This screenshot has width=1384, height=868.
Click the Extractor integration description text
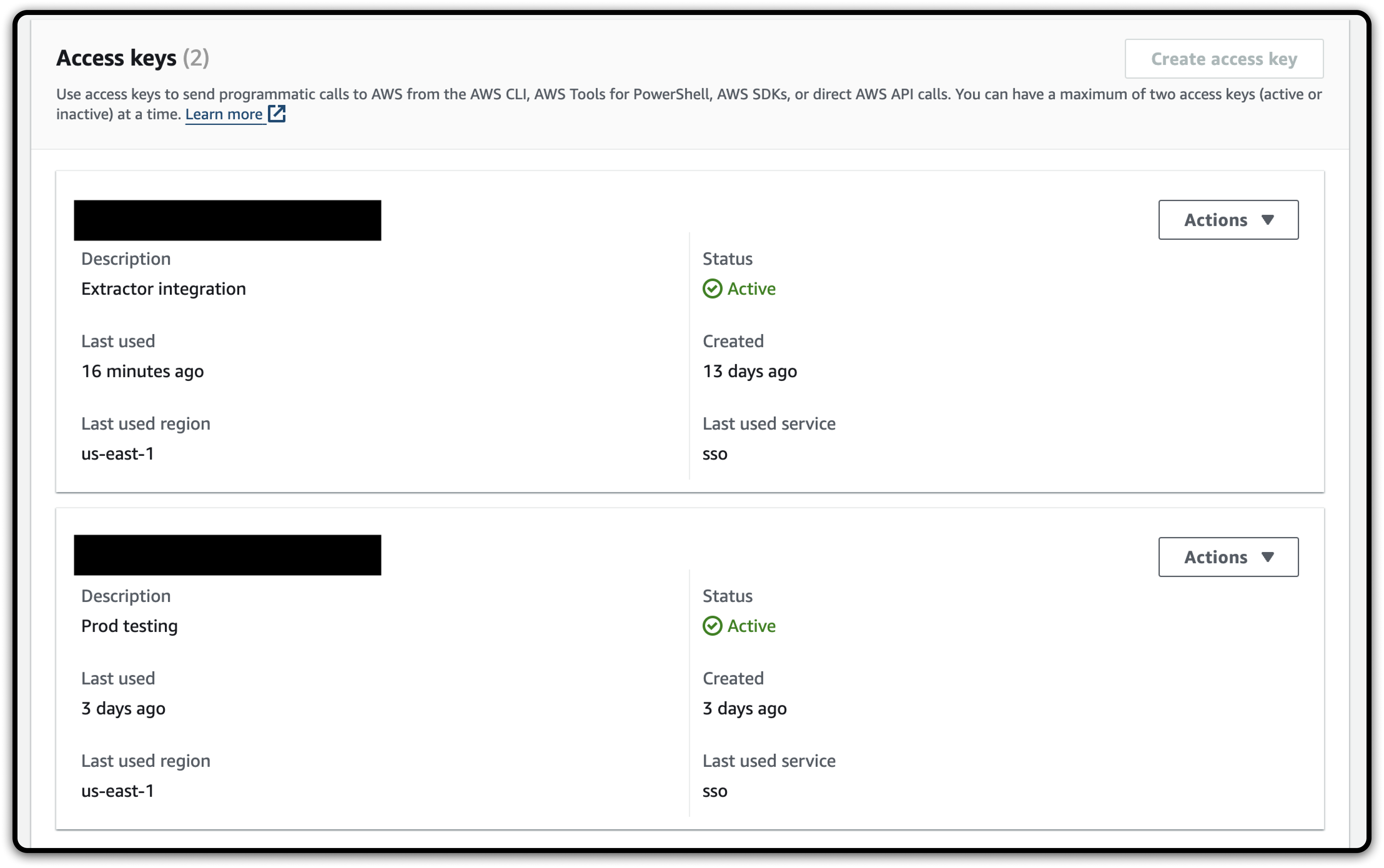click(164, 289)
